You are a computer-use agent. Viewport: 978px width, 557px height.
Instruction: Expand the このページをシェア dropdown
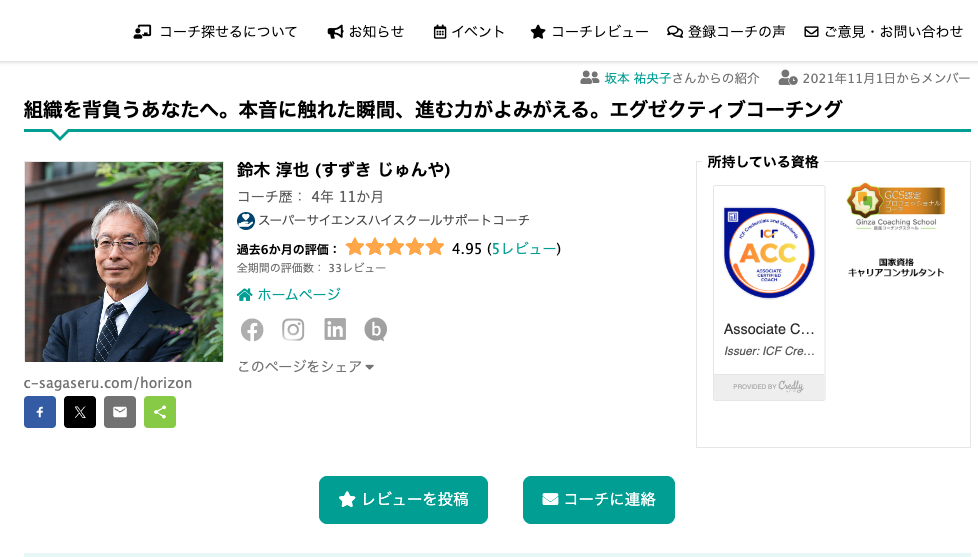[x=306, y=366]
